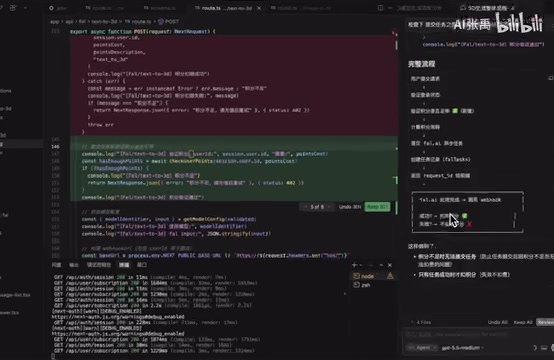
Task: Click highlighted file in left explorer sidebar
Action: coord(21,144)
